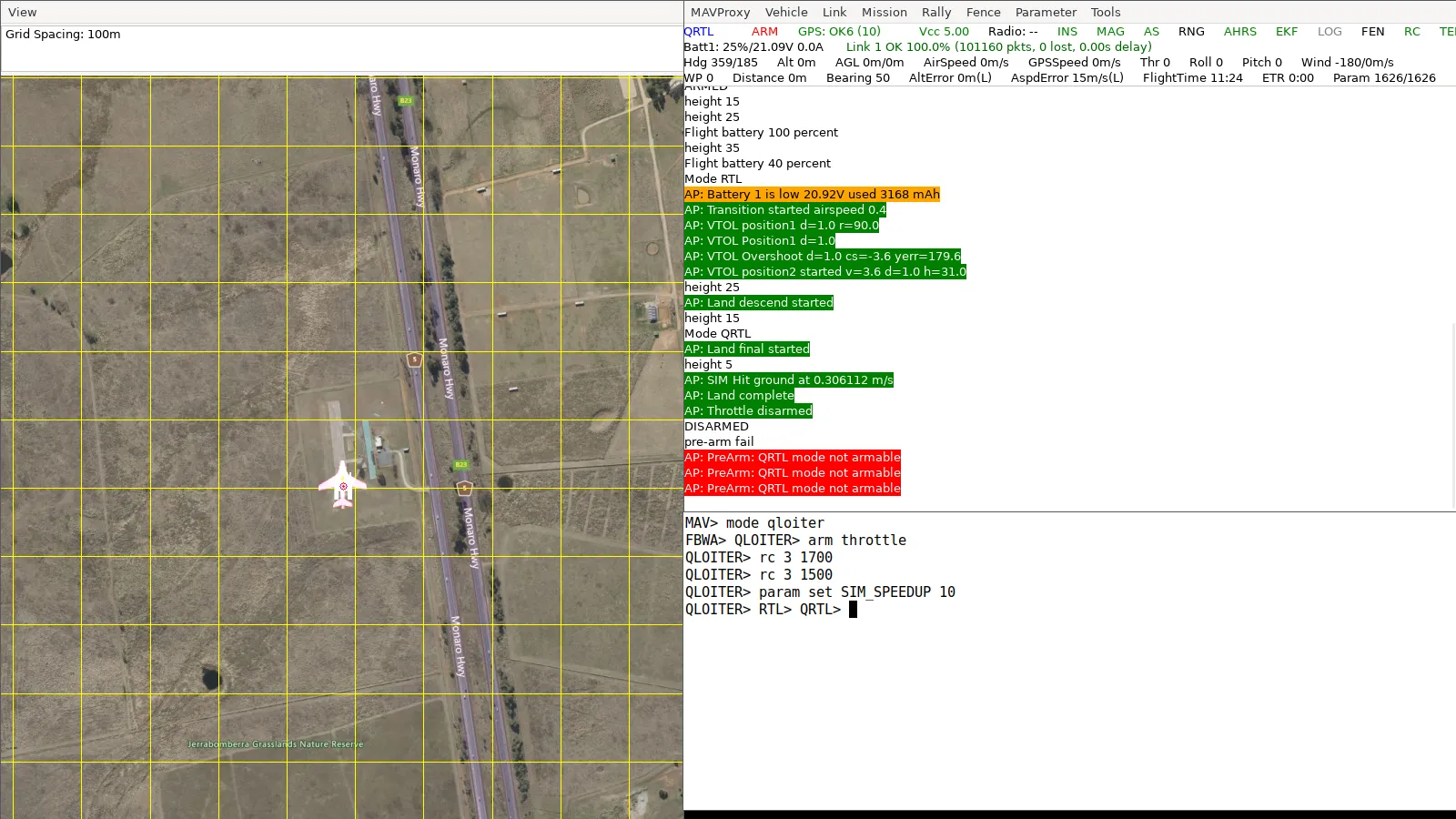Image resolution: width=1456 pixels, height=819 pixels.
Task: Open the View menu in map window
Action: tap(22, 12)
